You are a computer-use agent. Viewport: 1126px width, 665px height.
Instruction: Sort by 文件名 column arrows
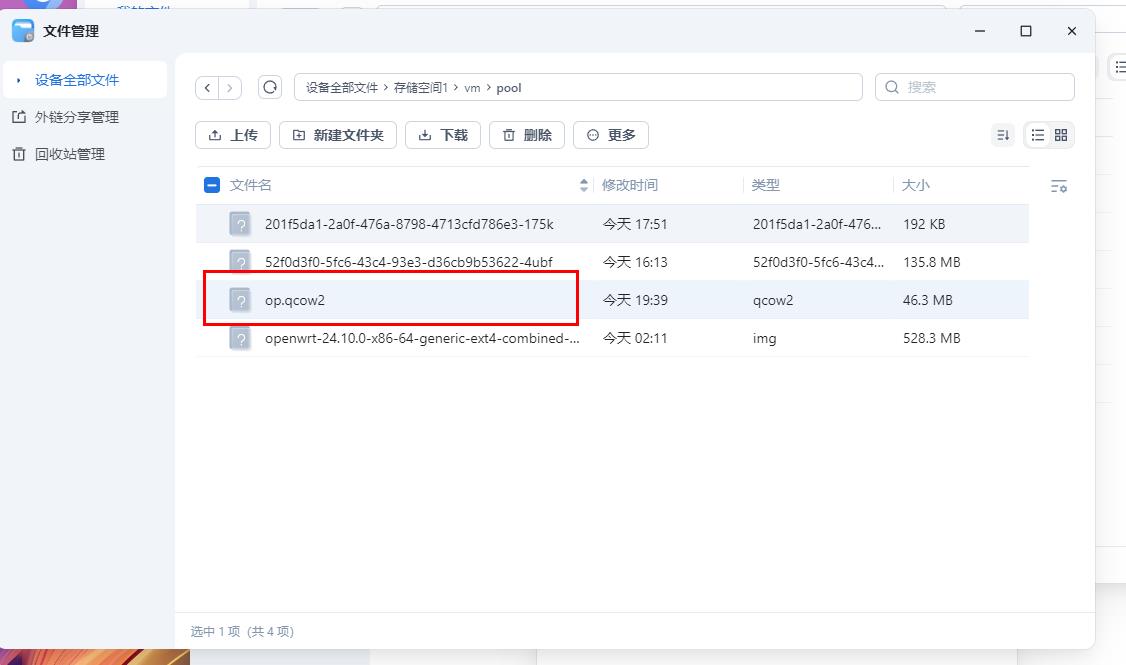tap(584, 185)
